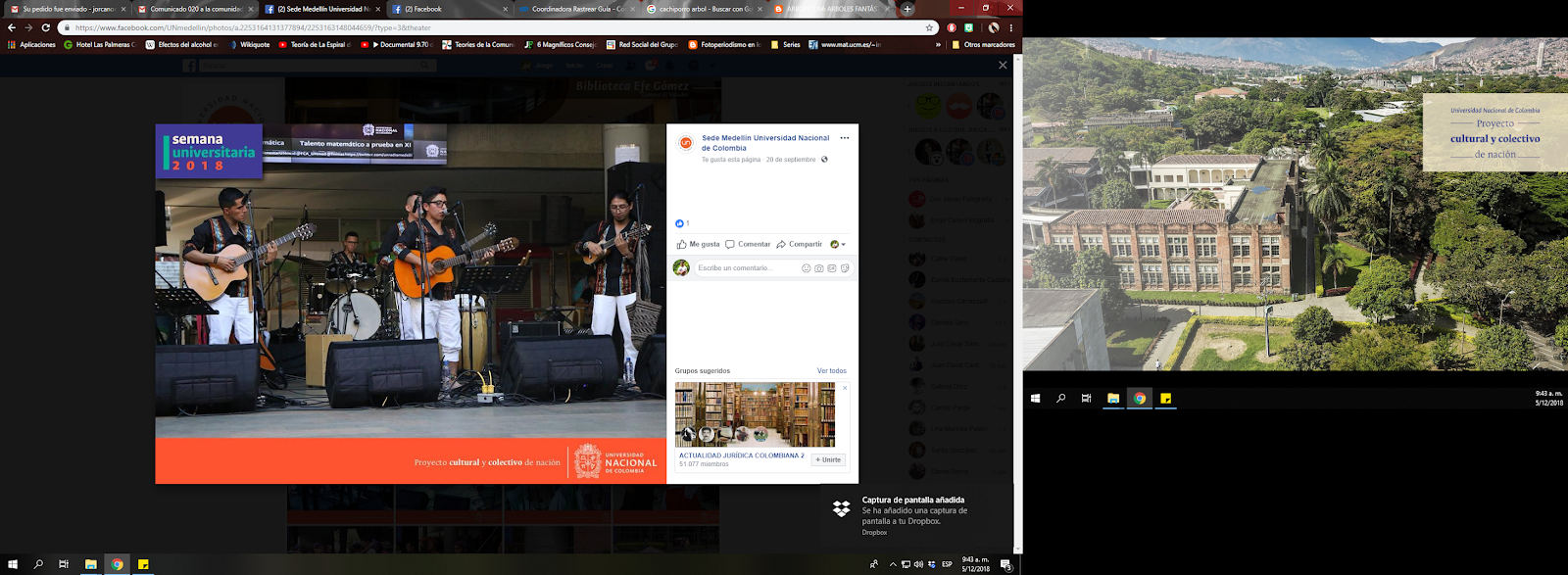This screenshot has height=575, width=1568.
Task: Open the 'Documental 9.70' bookmark
Action: (x=396, y=44)
